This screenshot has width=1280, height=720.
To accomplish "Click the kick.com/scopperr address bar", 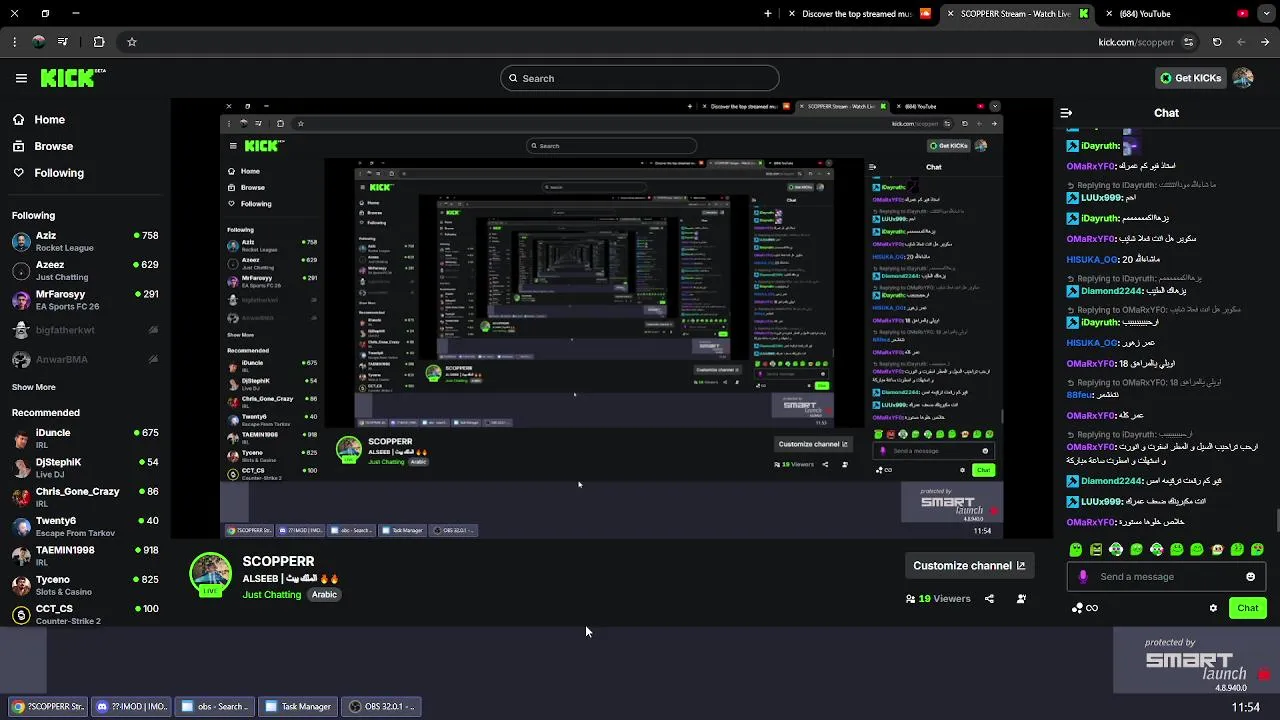I will (x=1136, y=42).
